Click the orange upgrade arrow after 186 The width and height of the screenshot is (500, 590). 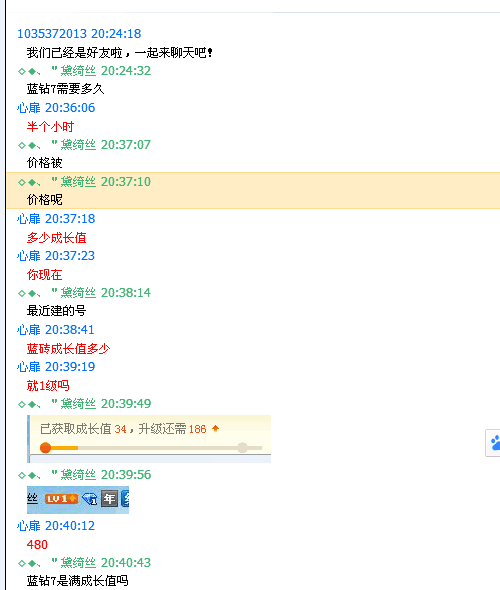(216, 429)
